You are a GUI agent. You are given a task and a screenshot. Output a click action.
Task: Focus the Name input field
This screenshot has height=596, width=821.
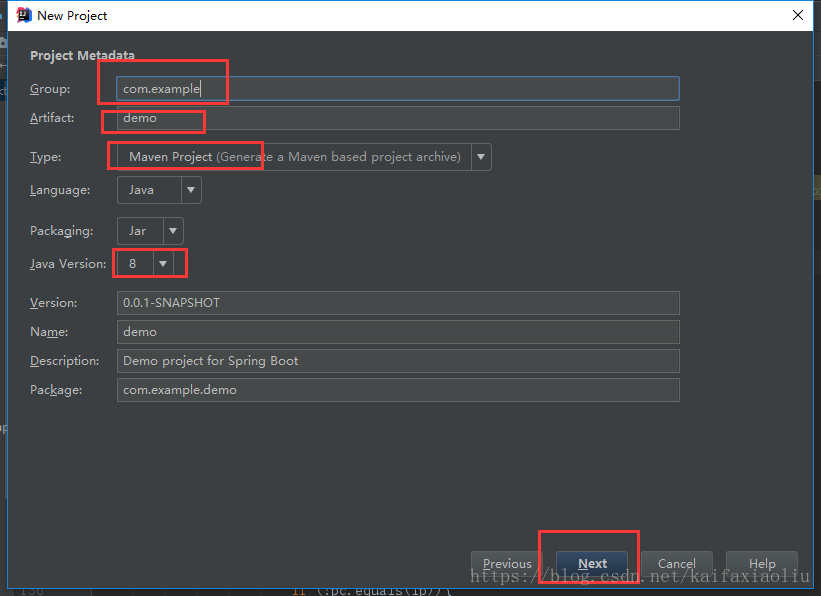398,332
